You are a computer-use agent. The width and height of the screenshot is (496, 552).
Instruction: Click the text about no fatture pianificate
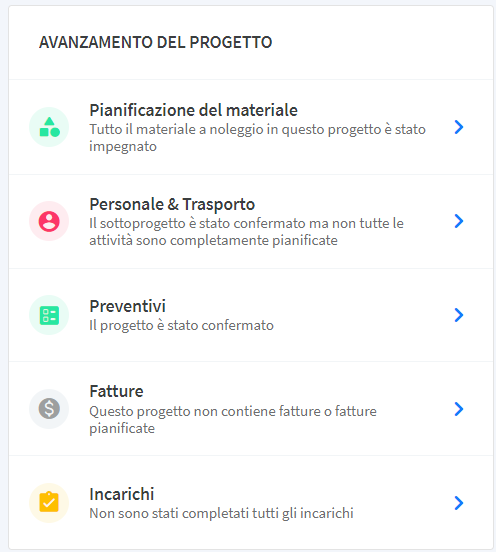pyautogui.click(x=233, y=420)
